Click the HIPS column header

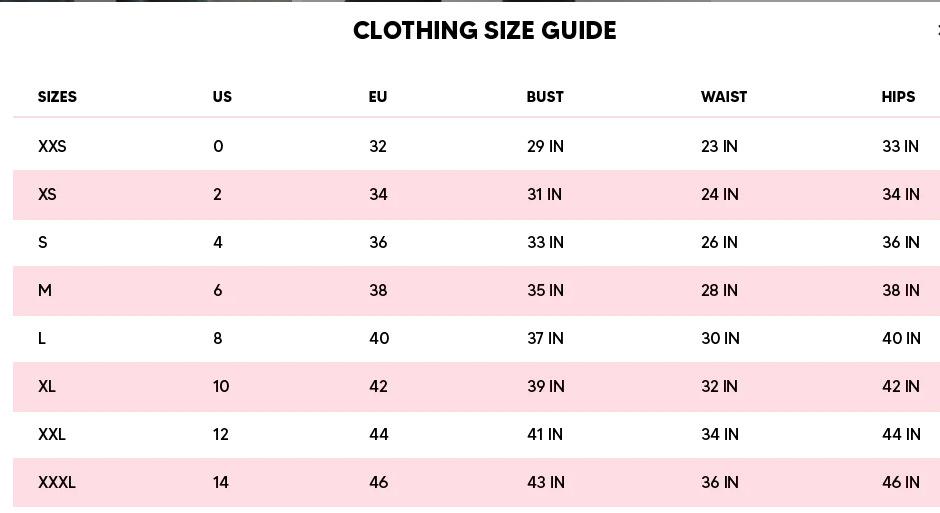898,97
